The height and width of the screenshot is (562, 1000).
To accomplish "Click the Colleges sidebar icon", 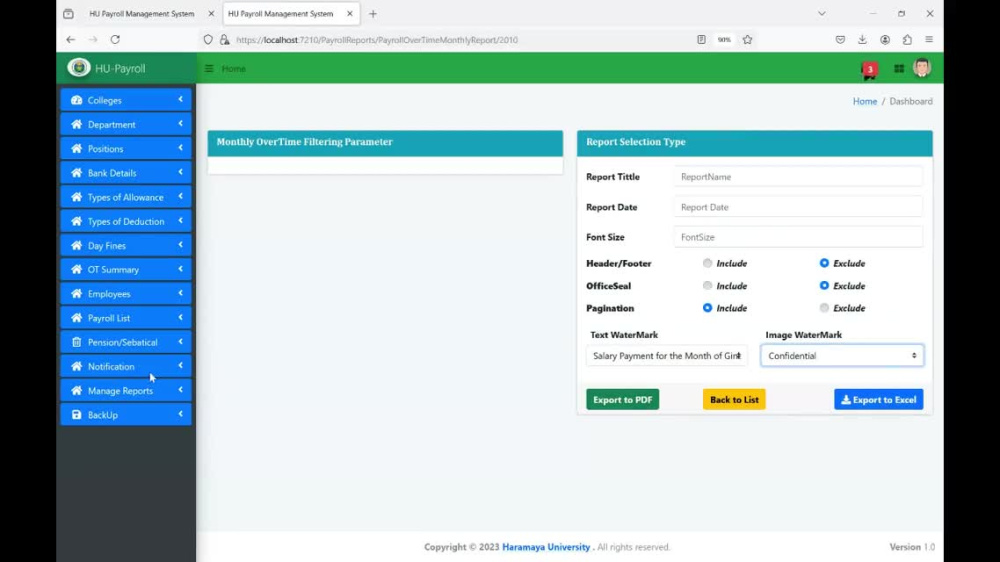I will [x=77, y=100].
